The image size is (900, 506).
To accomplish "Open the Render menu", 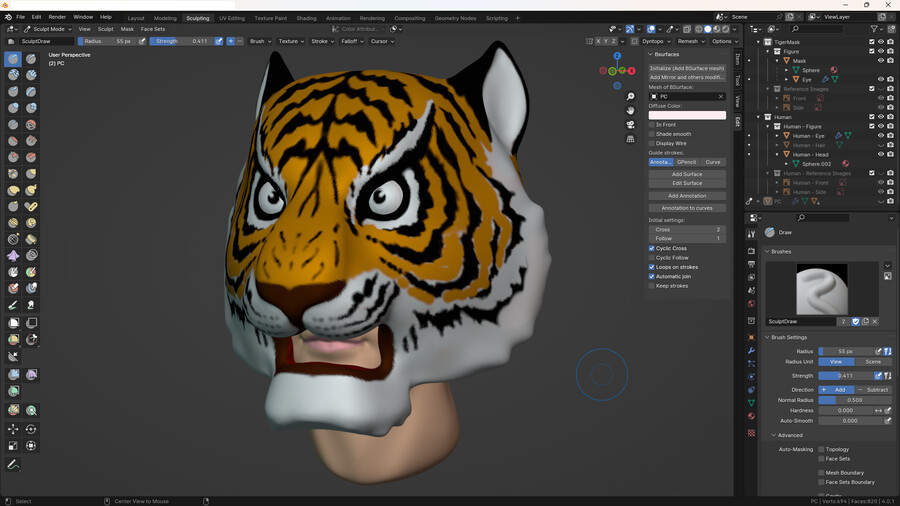I will tap(57, 17).
